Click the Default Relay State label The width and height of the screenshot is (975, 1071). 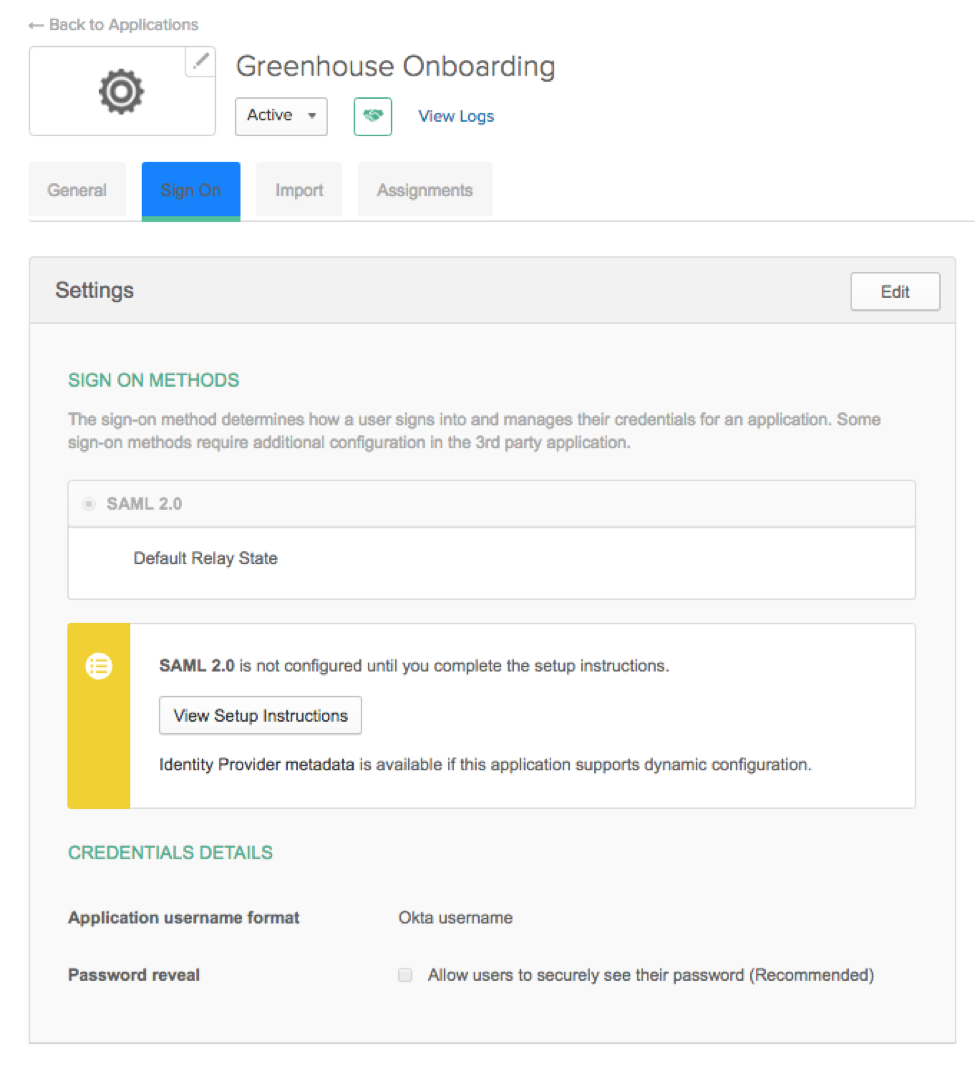[x=206, y=558]
